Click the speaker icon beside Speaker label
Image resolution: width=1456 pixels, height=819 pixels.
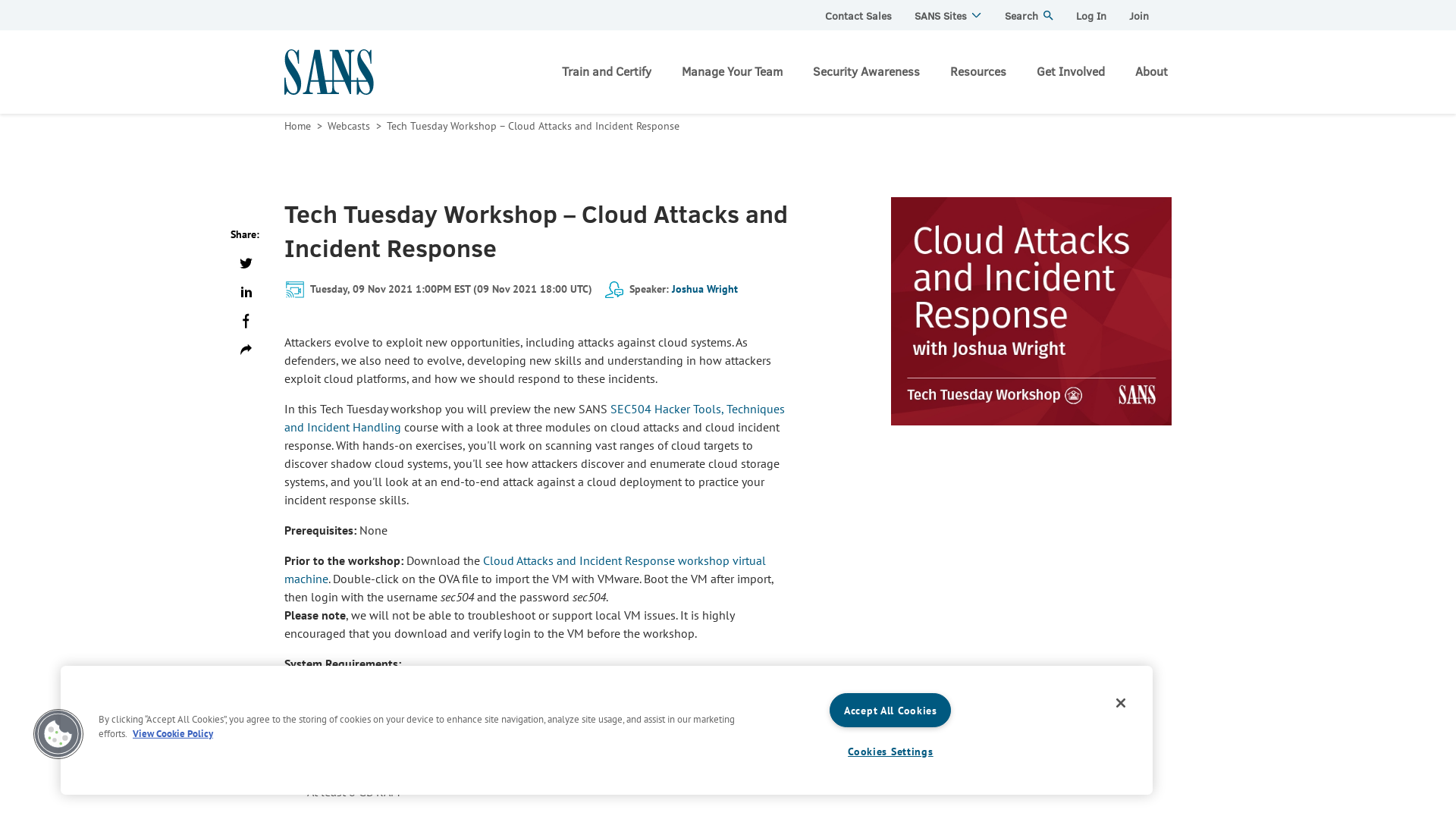(614, 290)
